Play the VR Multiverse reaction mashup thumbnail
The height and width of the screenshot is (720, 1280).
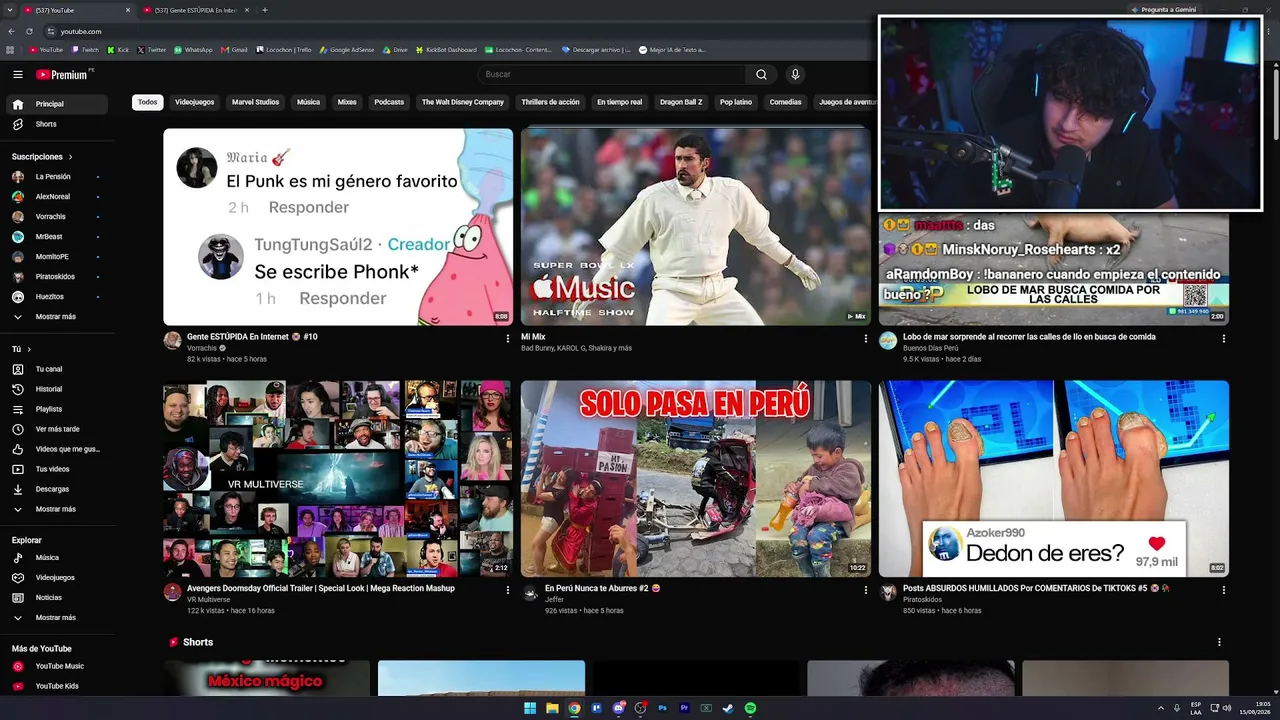tap(338, 479)
